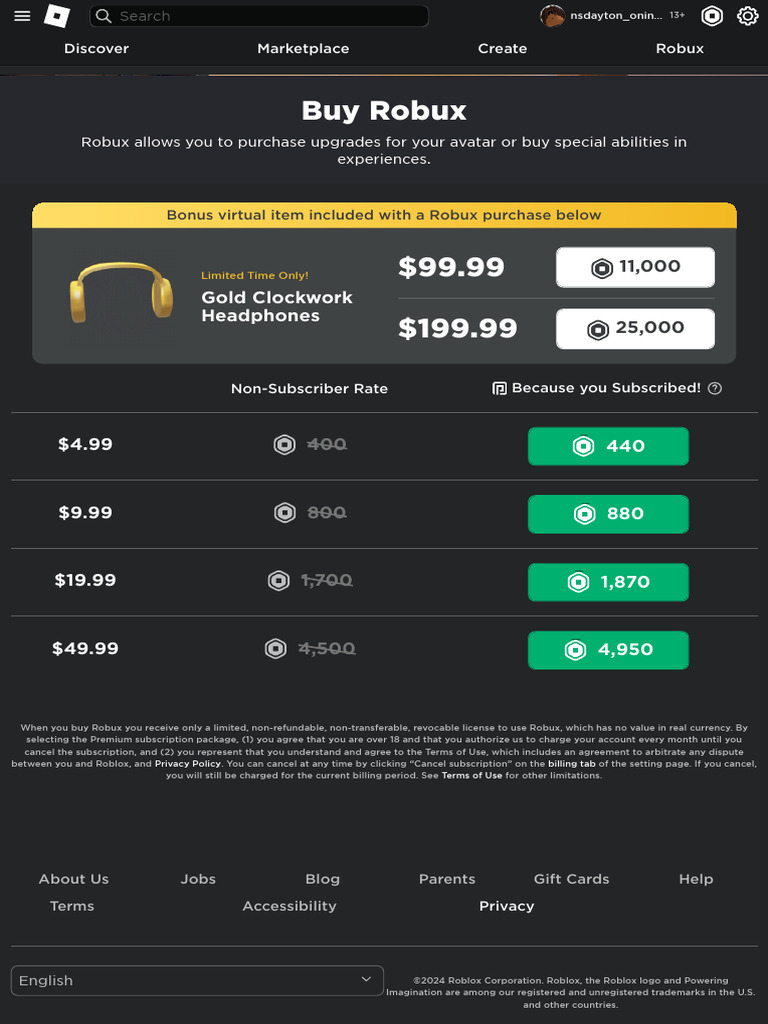Go to the Discover tab
This screenshot has height=1024, width=768.
(96, 48)
